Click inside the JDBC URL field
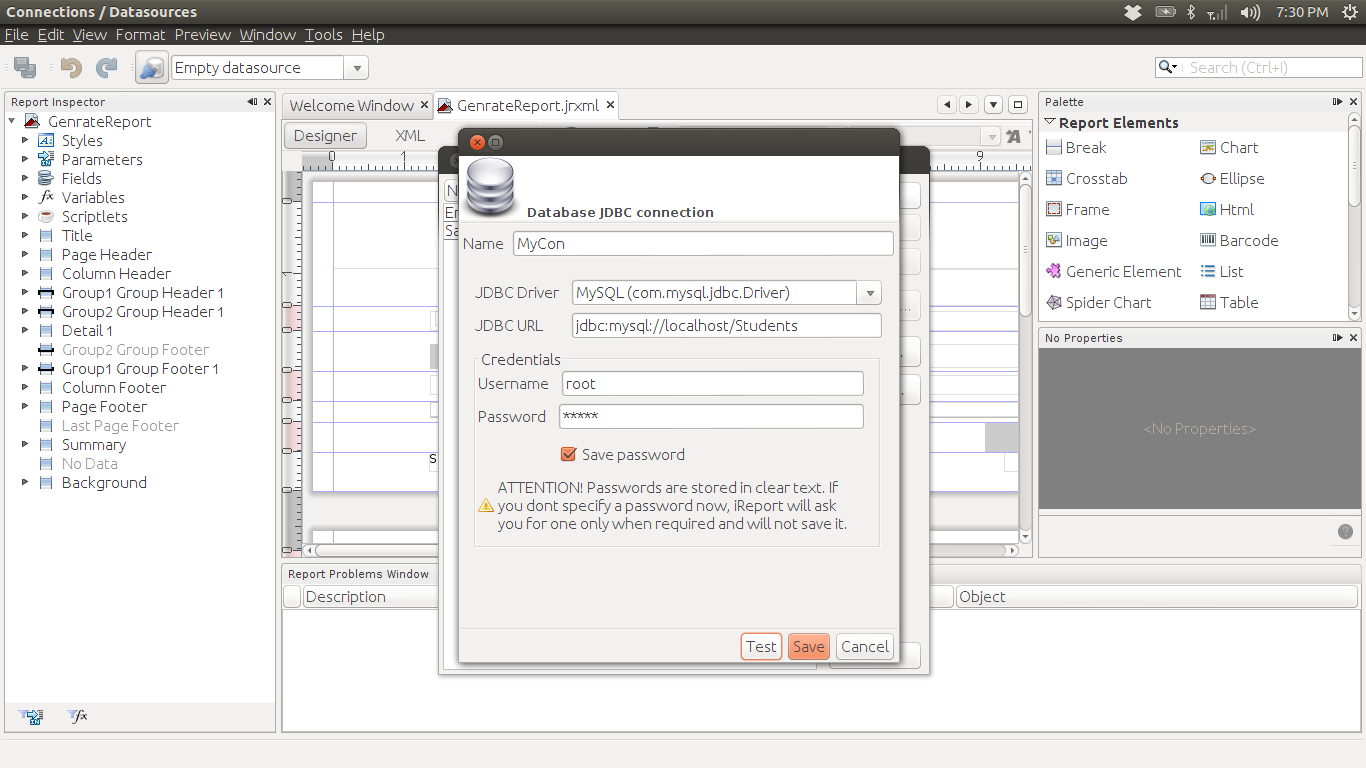Viewport: 1366px width, 768px height. 725,325
